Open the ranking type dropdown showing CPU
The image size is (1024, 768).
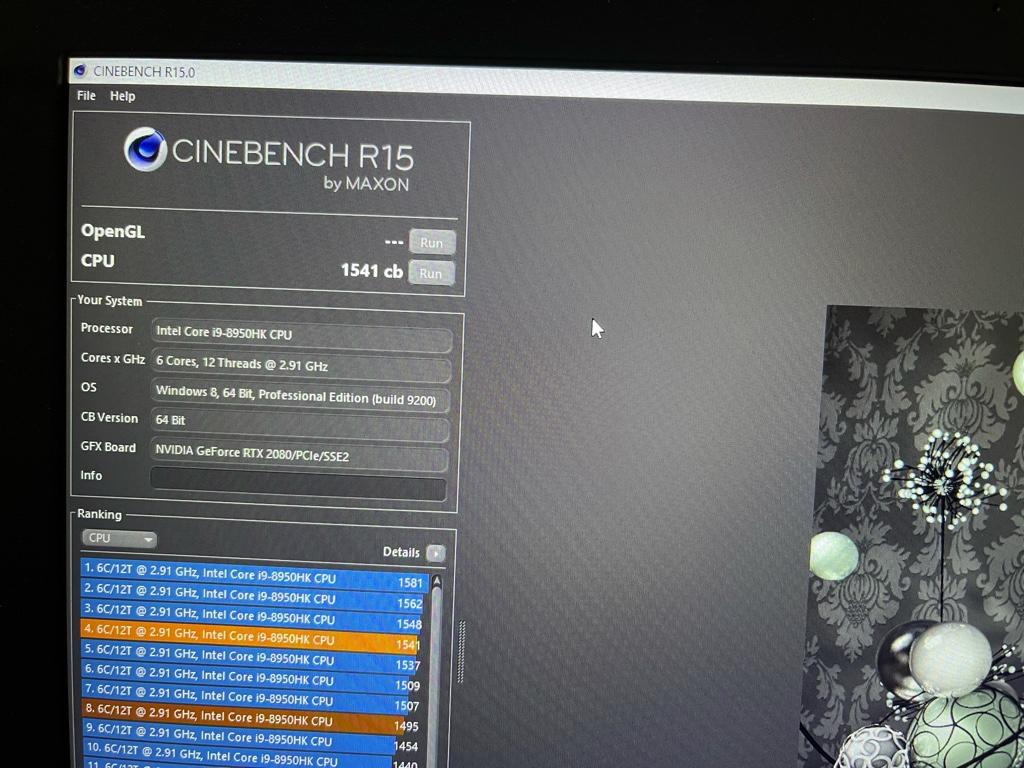119,538
